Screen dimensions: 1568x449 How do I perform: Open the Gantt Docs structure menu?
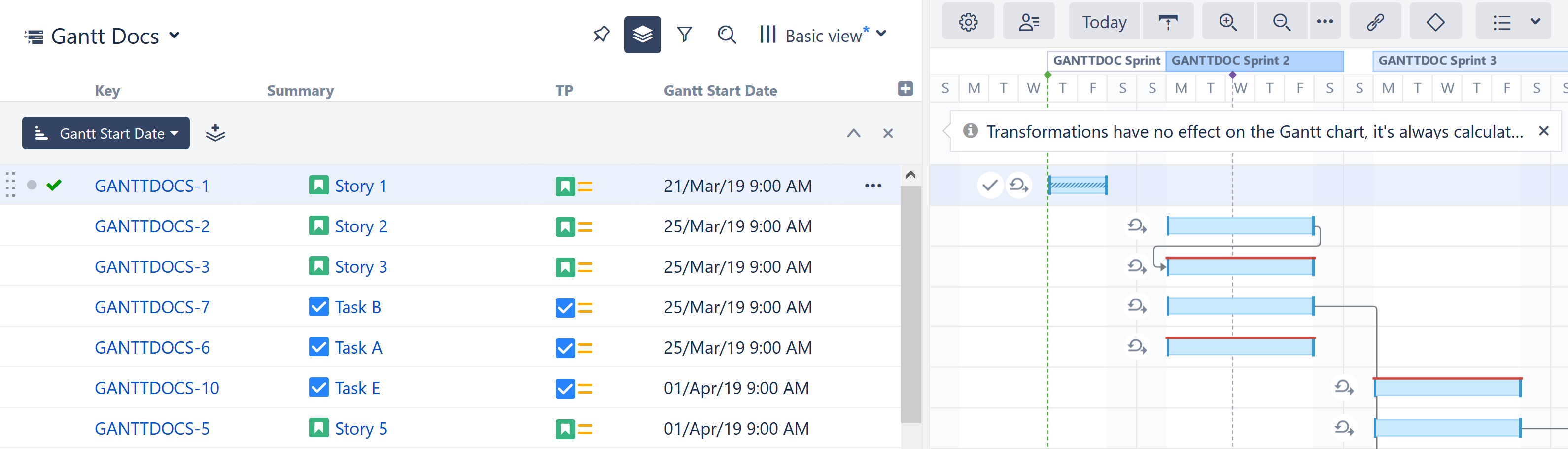pyautogui.click(x=174, y=36)
